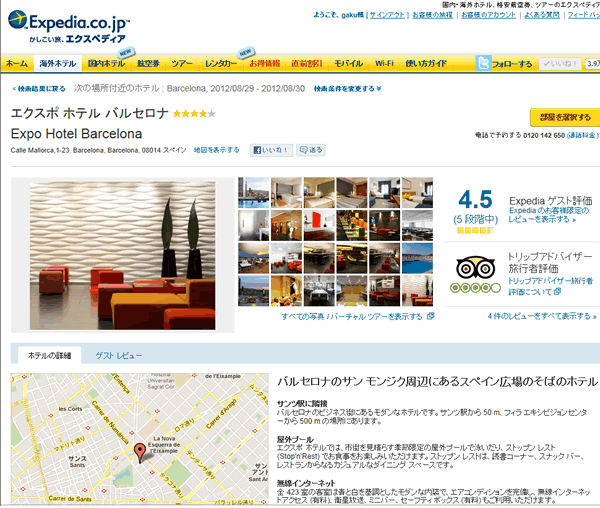600x508 pixels.
Task: Click the TripAdvisor owl logo
Action: coord(475,268)
